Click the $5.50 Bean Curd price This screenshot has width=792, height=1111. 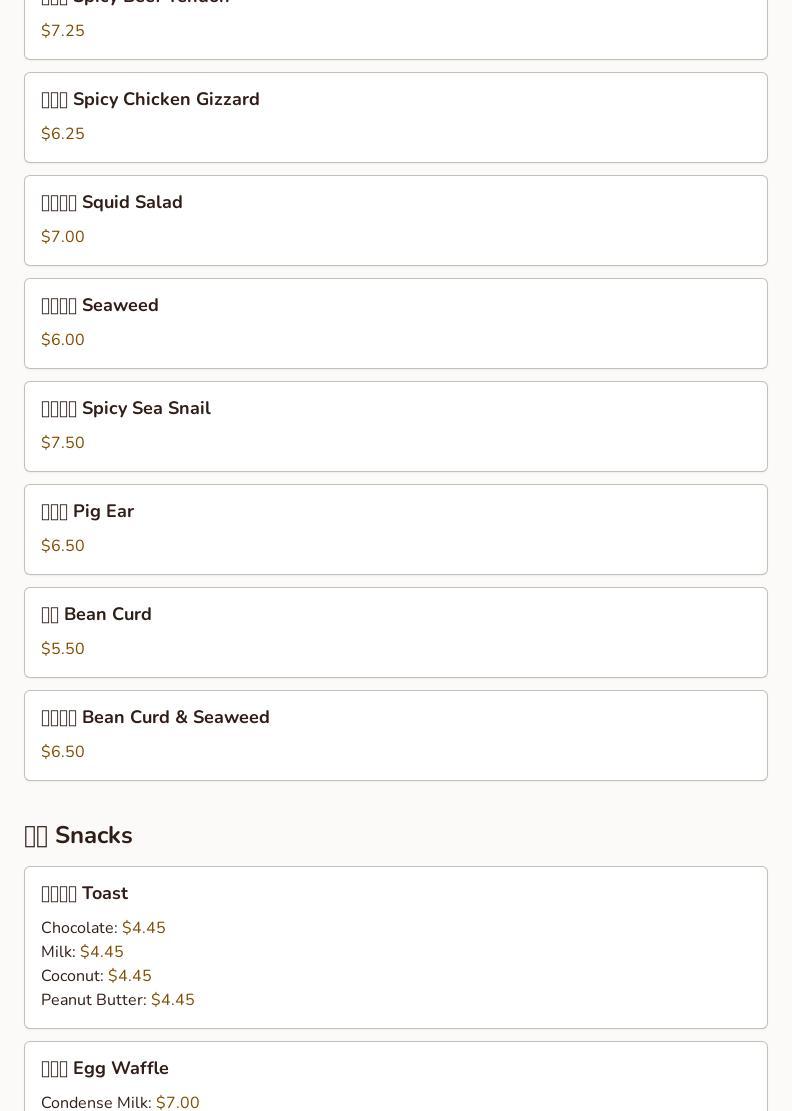coord(63,648)
